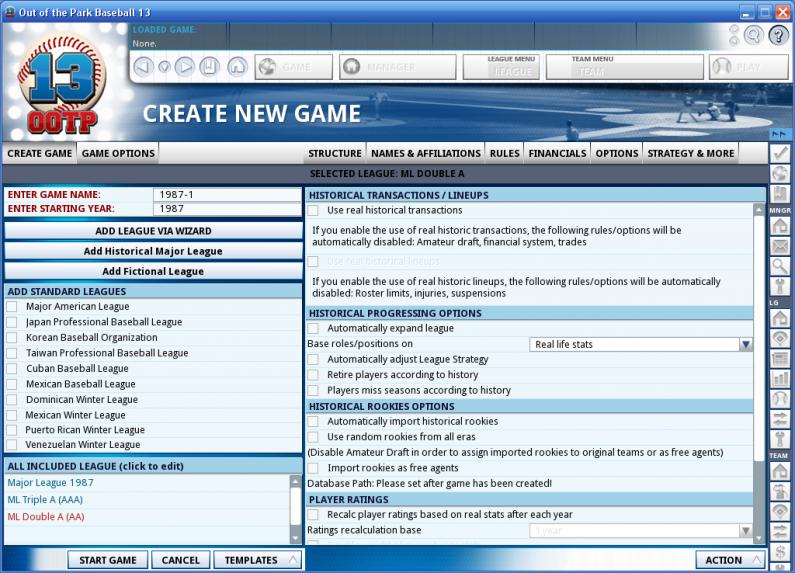Enable Use real historical transactions checkbox
Viewport: 795px width, 573px height.
(314, 211)
